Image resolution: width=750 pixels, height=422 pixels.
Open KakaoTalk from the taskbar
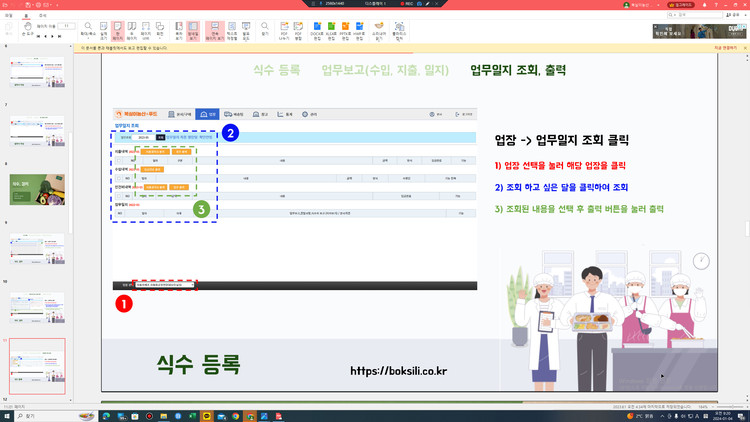pyautogui.click(x=207, y=416)
